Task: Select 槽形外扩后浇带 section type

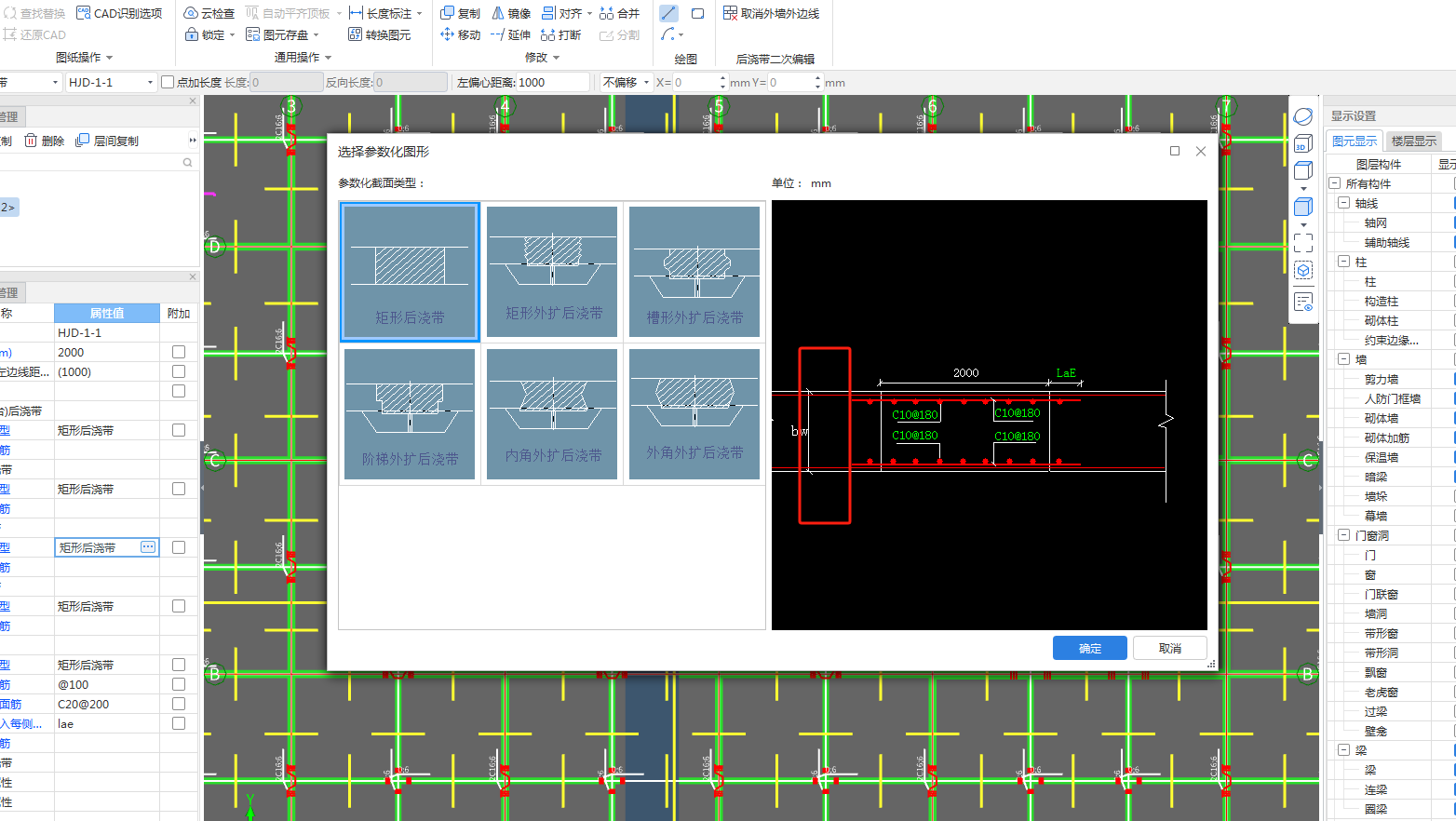Action: click(x=694, y=272)
